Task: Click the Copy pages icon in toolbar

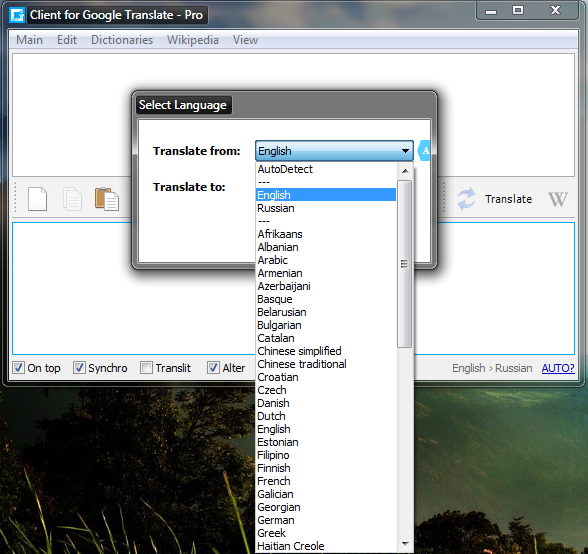Action: click(72, 199)
